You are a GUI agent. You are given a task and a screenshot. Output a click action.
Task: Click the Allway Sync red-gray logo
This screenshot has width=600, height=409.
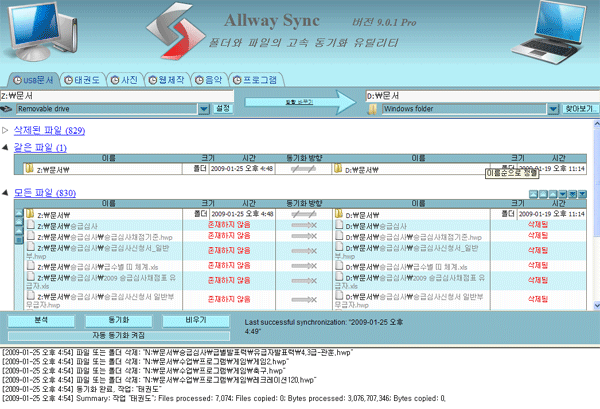tap(176, 31)
